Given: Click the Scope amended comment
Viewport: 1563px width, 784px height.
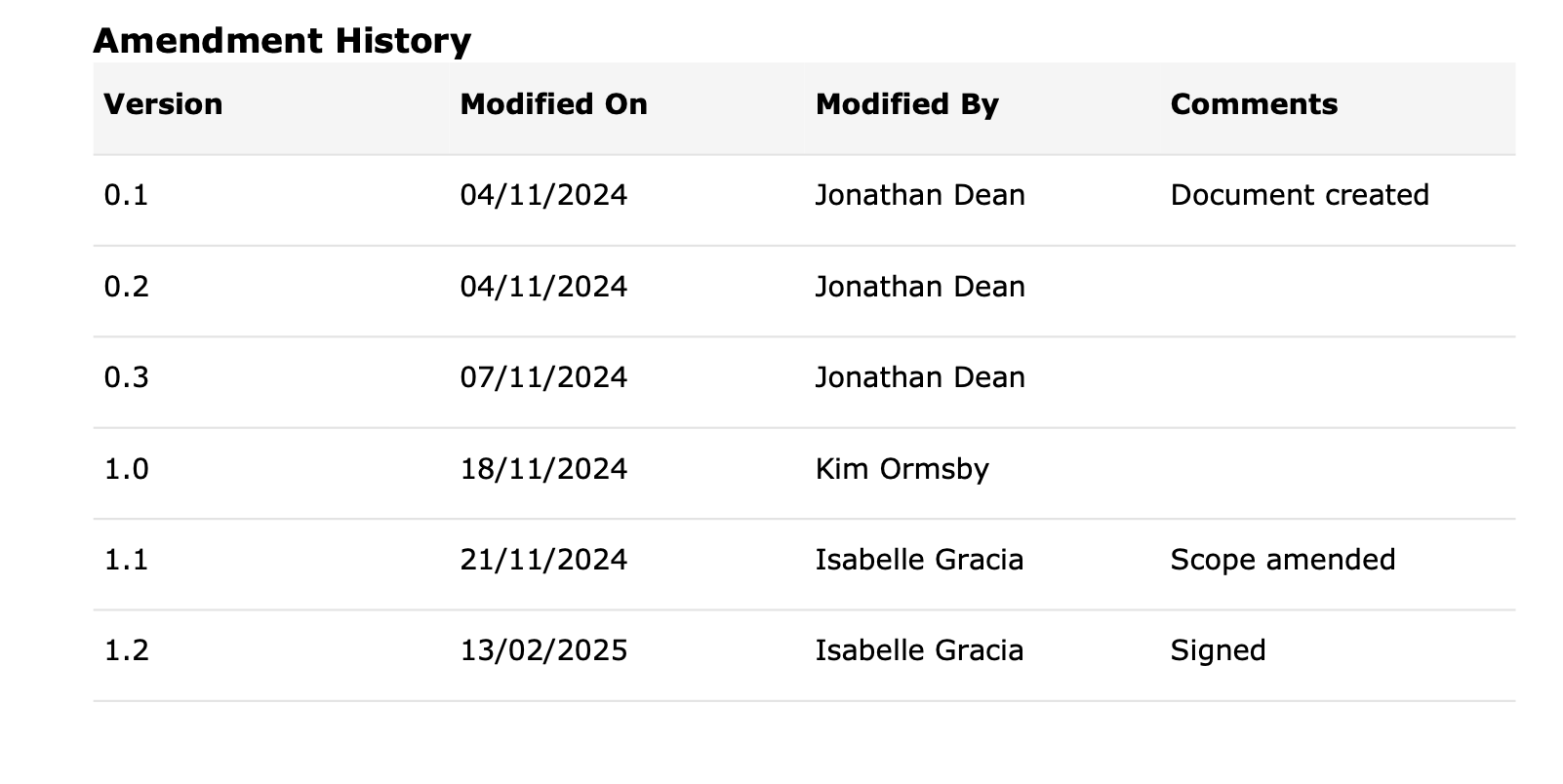Looking at the screenshot, I should point(1283,560).
